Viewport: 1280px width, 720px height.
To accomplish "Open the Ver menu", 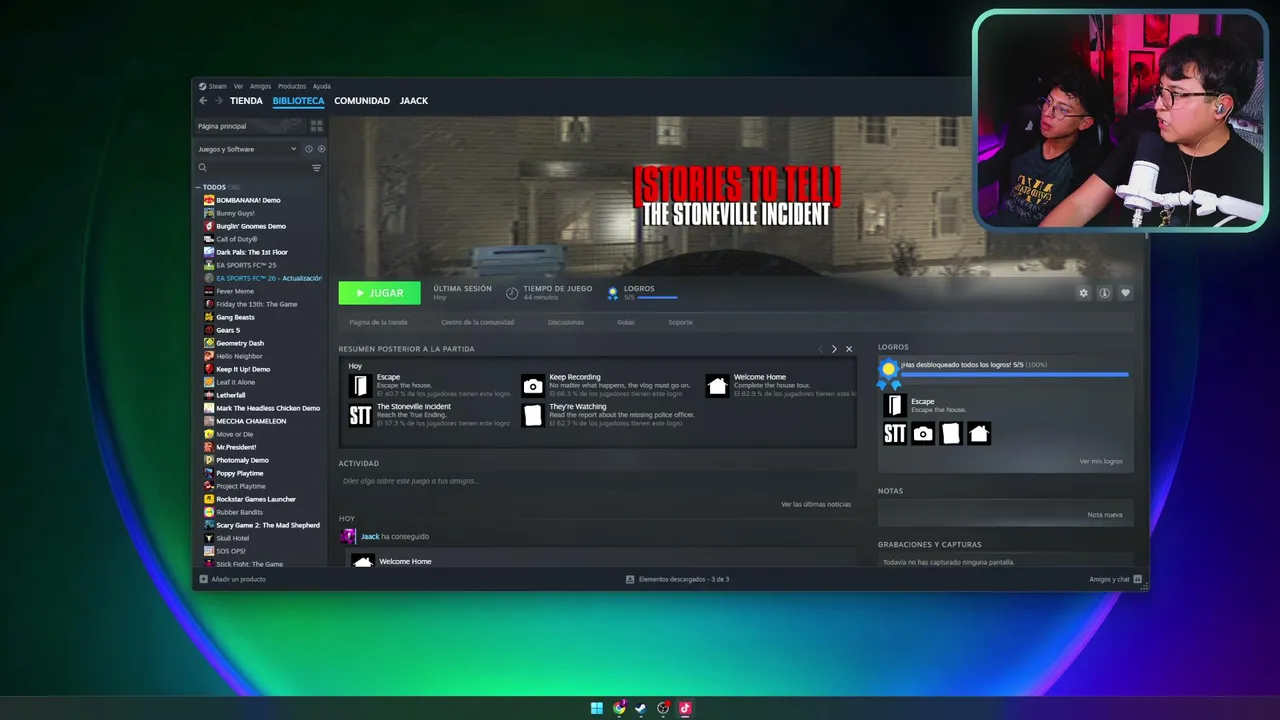I will coord(238,86).
